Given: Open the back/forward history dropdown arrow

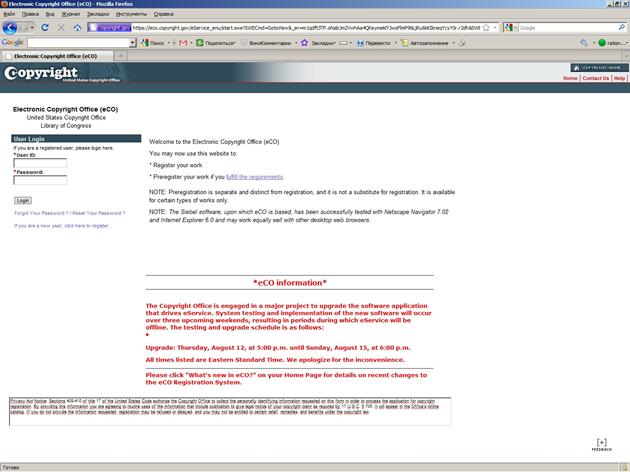Looking at the screenshot, I should pyautogui.click(x=32, y=28).
